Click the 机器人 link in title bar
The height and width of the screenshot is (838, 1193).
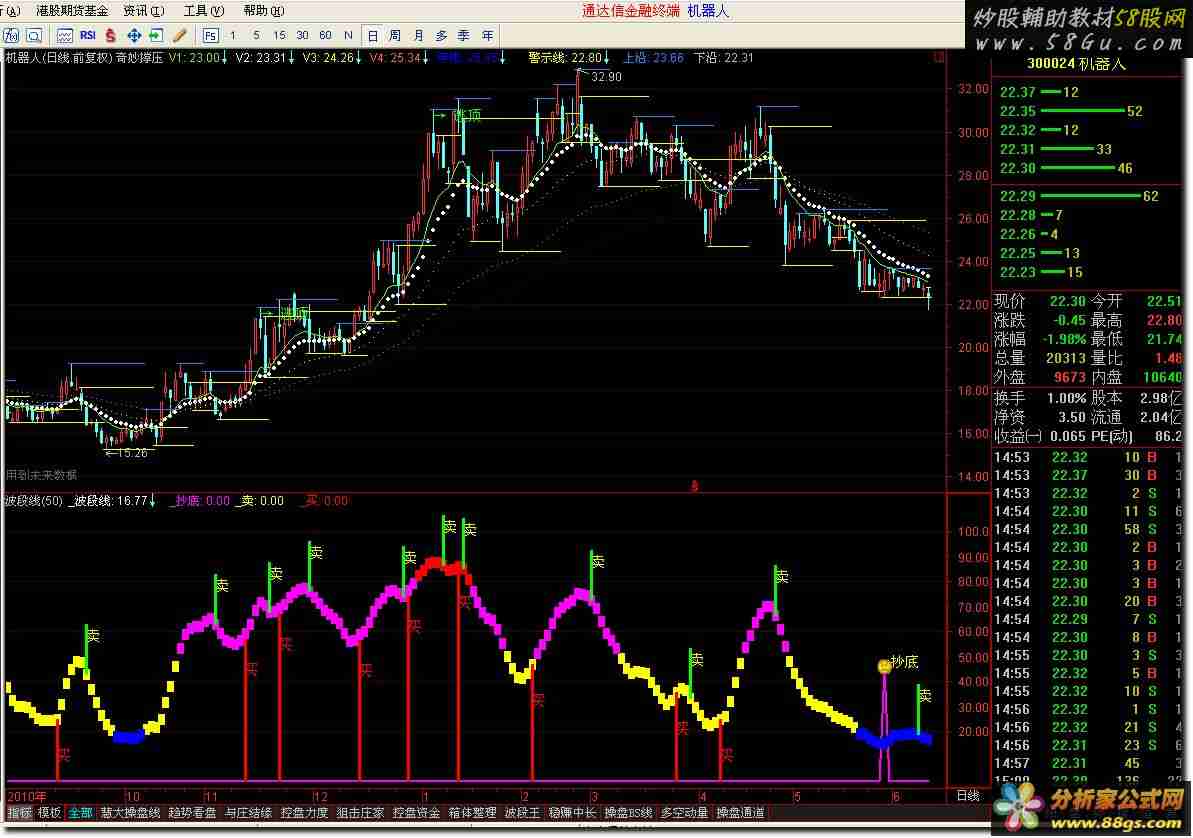tap(708, 11)
